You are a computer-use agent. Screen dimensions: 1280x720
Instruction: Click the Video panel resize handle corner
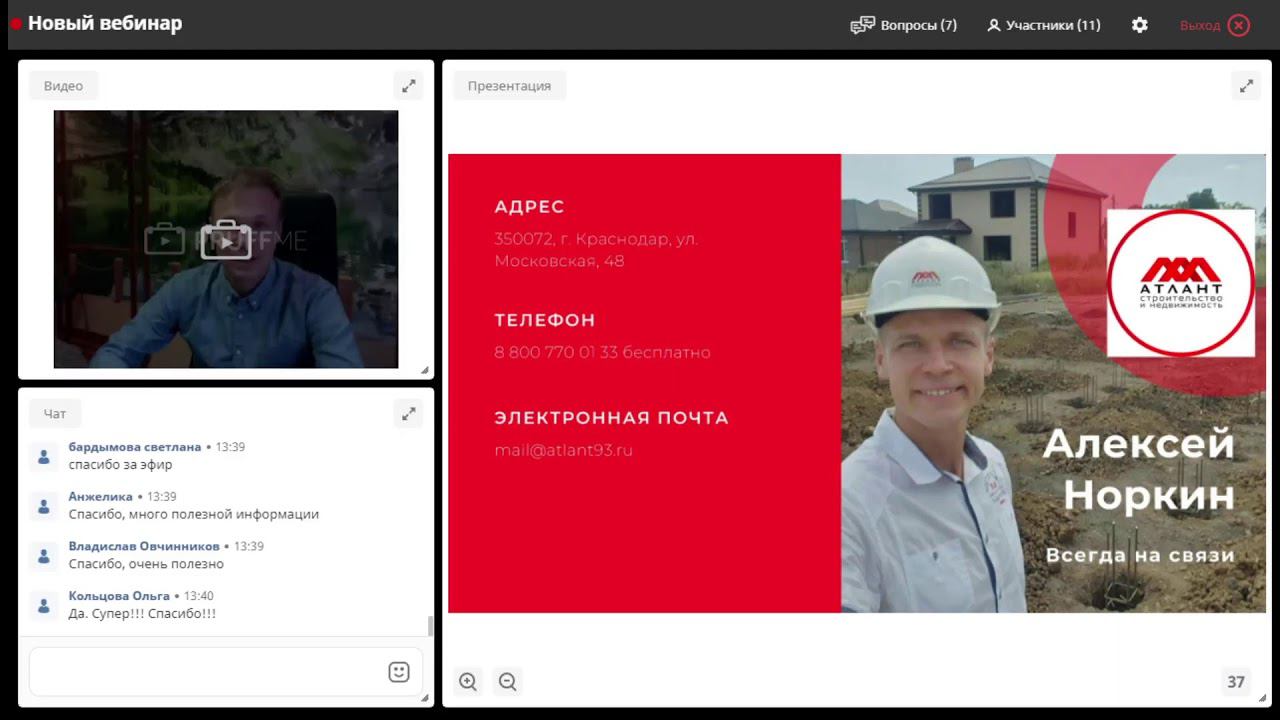425,370
